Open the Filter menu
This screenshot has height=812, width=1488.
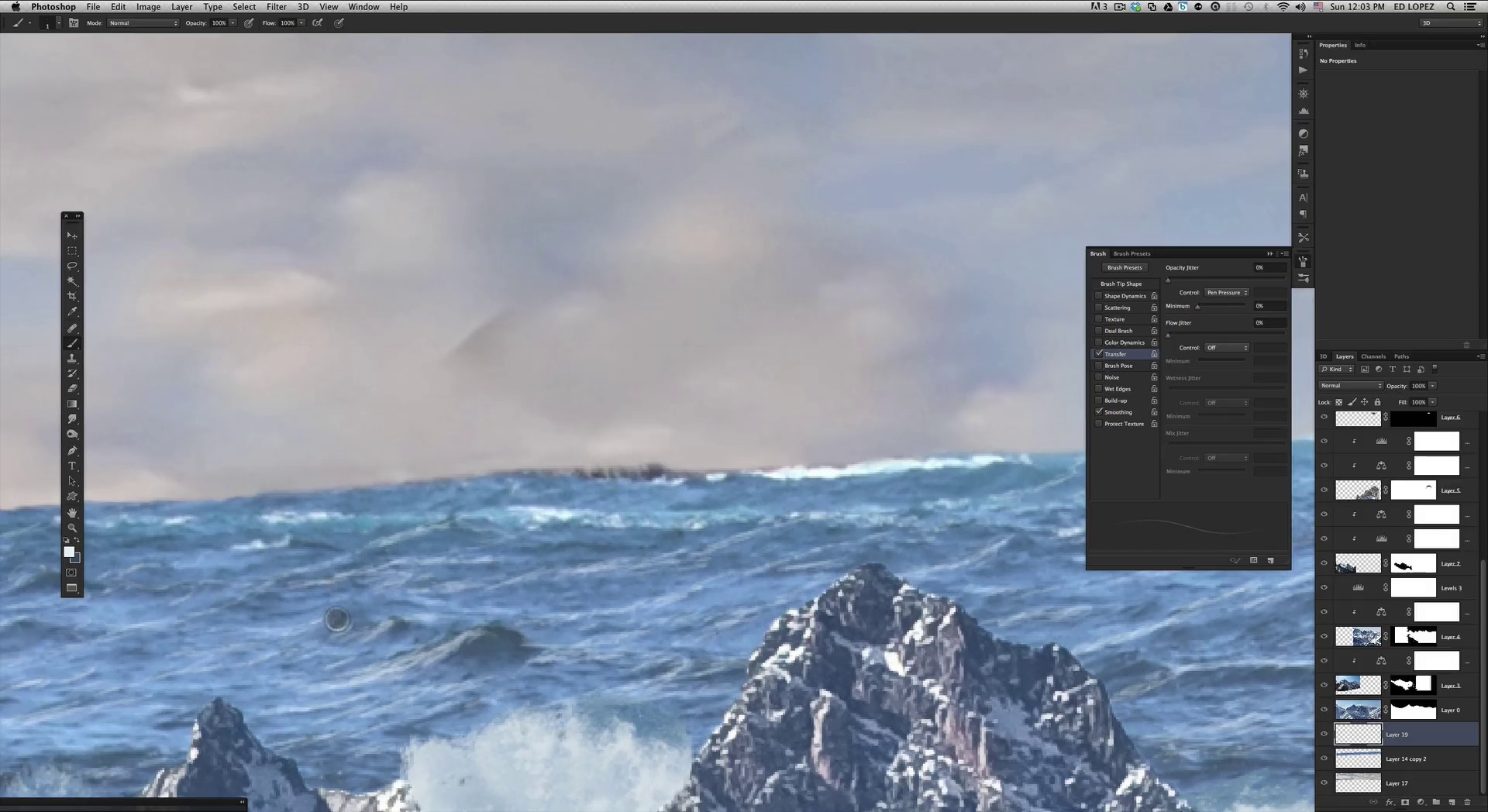click(x=277, y=7)
